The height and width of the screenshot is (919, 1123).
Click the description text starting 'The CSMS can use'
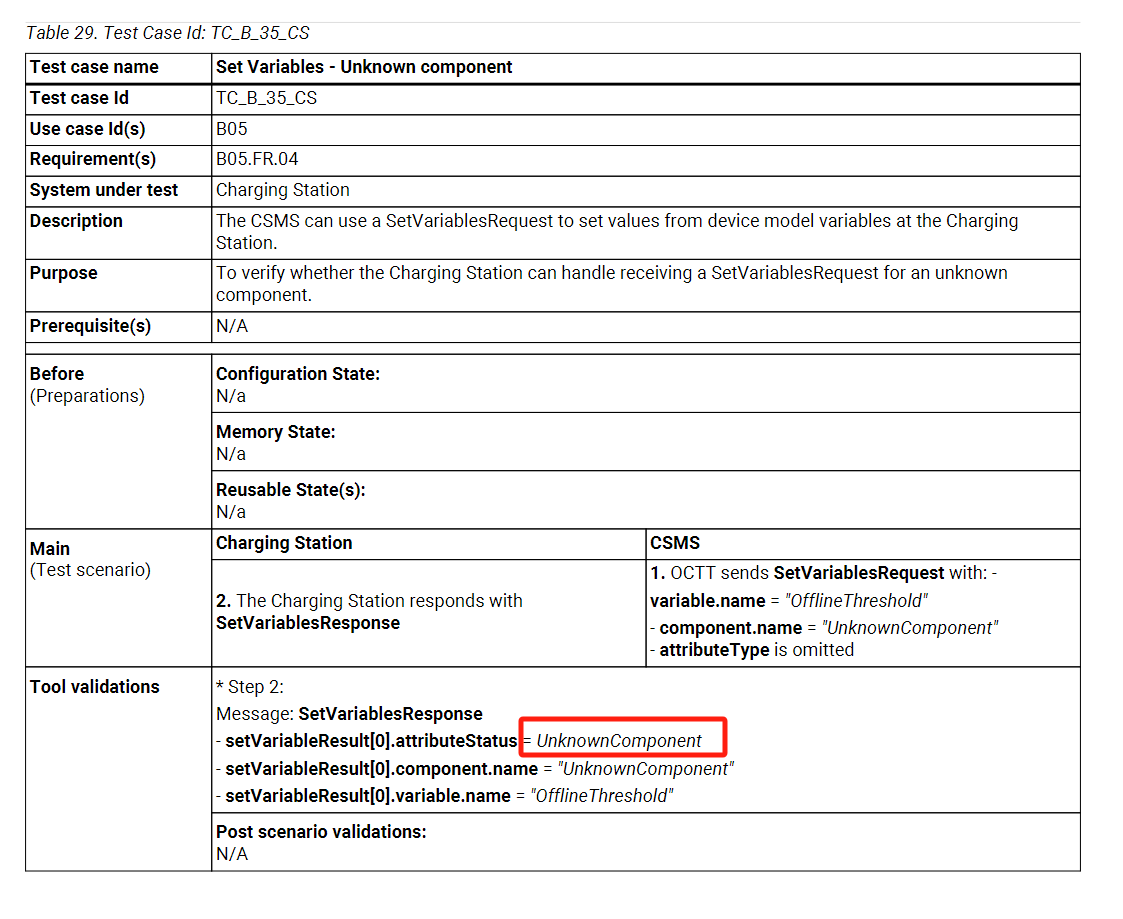tap(617, 231)
